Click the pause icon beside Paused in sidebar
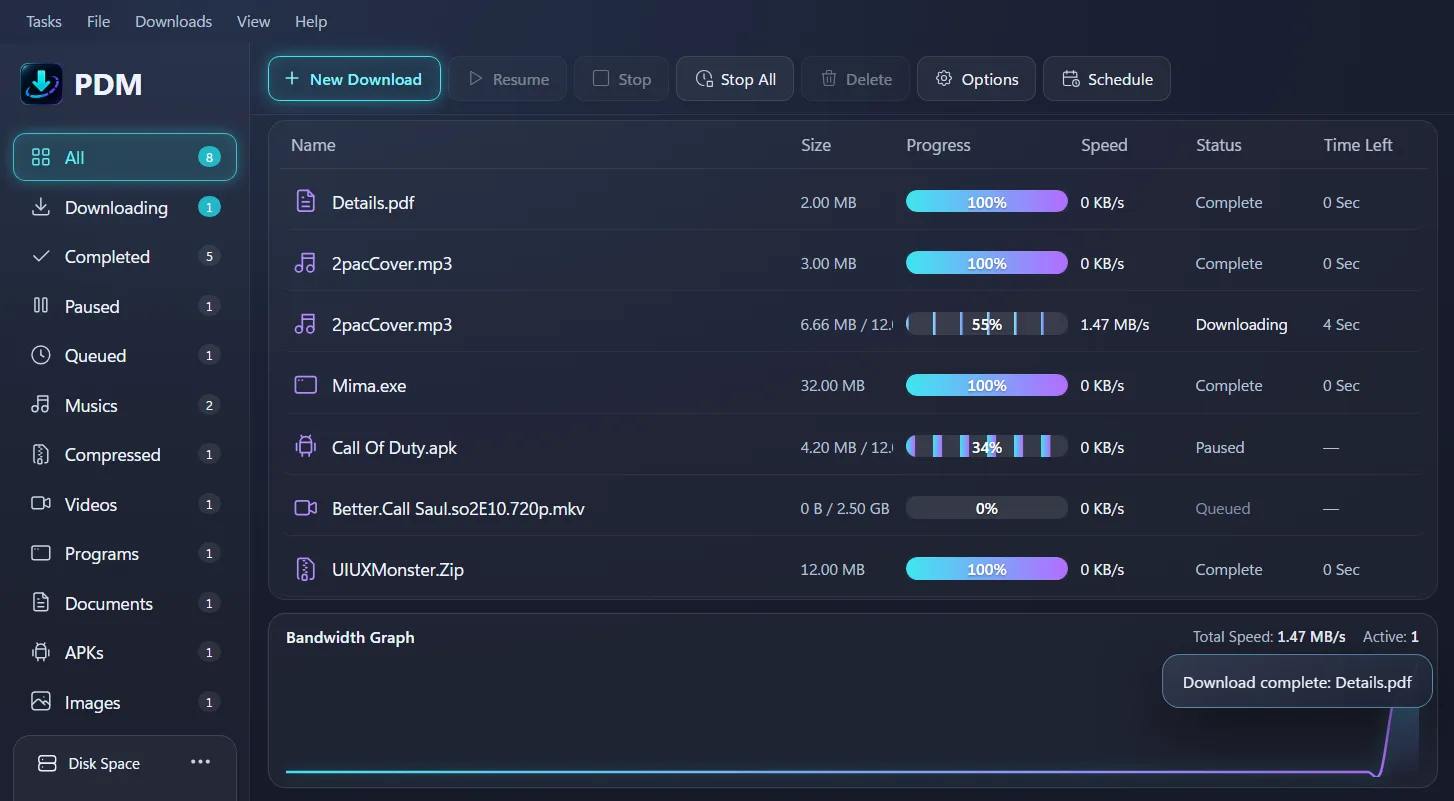Image resolution: width=1454 pixels, height=801 pixels. click(x=41, y=306)
